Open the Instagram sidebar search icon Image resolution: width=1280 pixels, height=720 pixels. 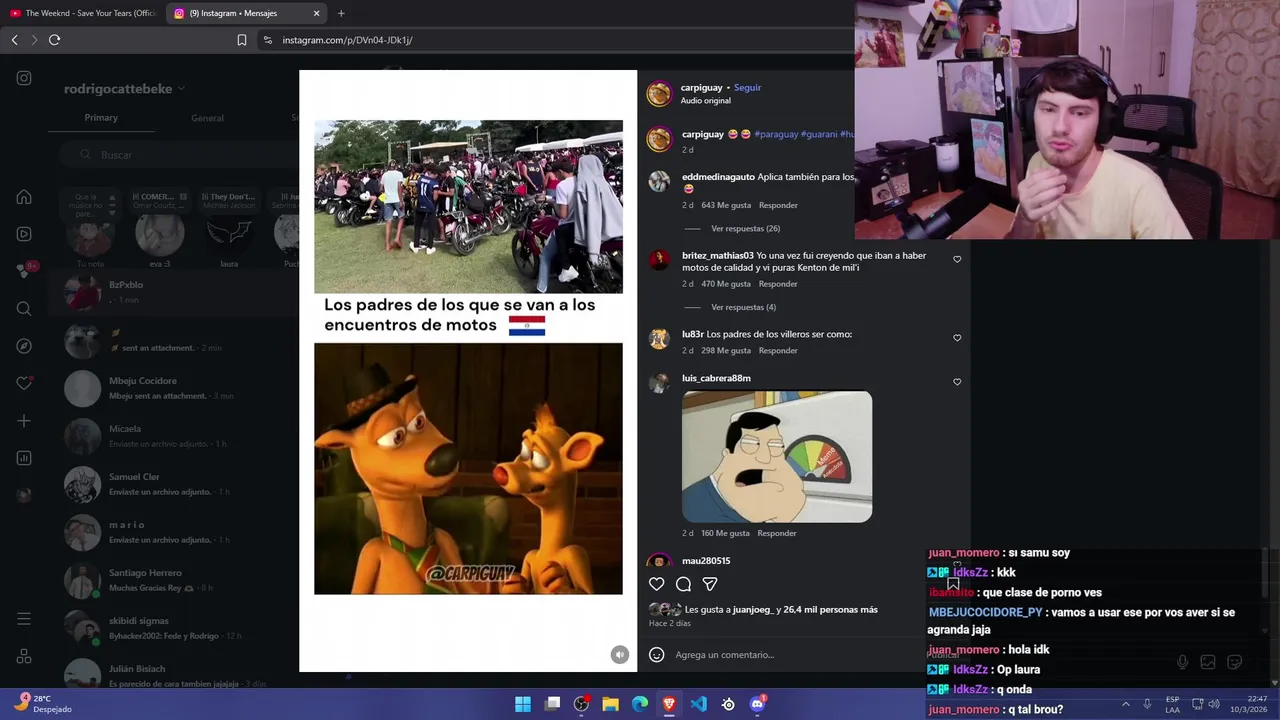(x=24, y=309)
